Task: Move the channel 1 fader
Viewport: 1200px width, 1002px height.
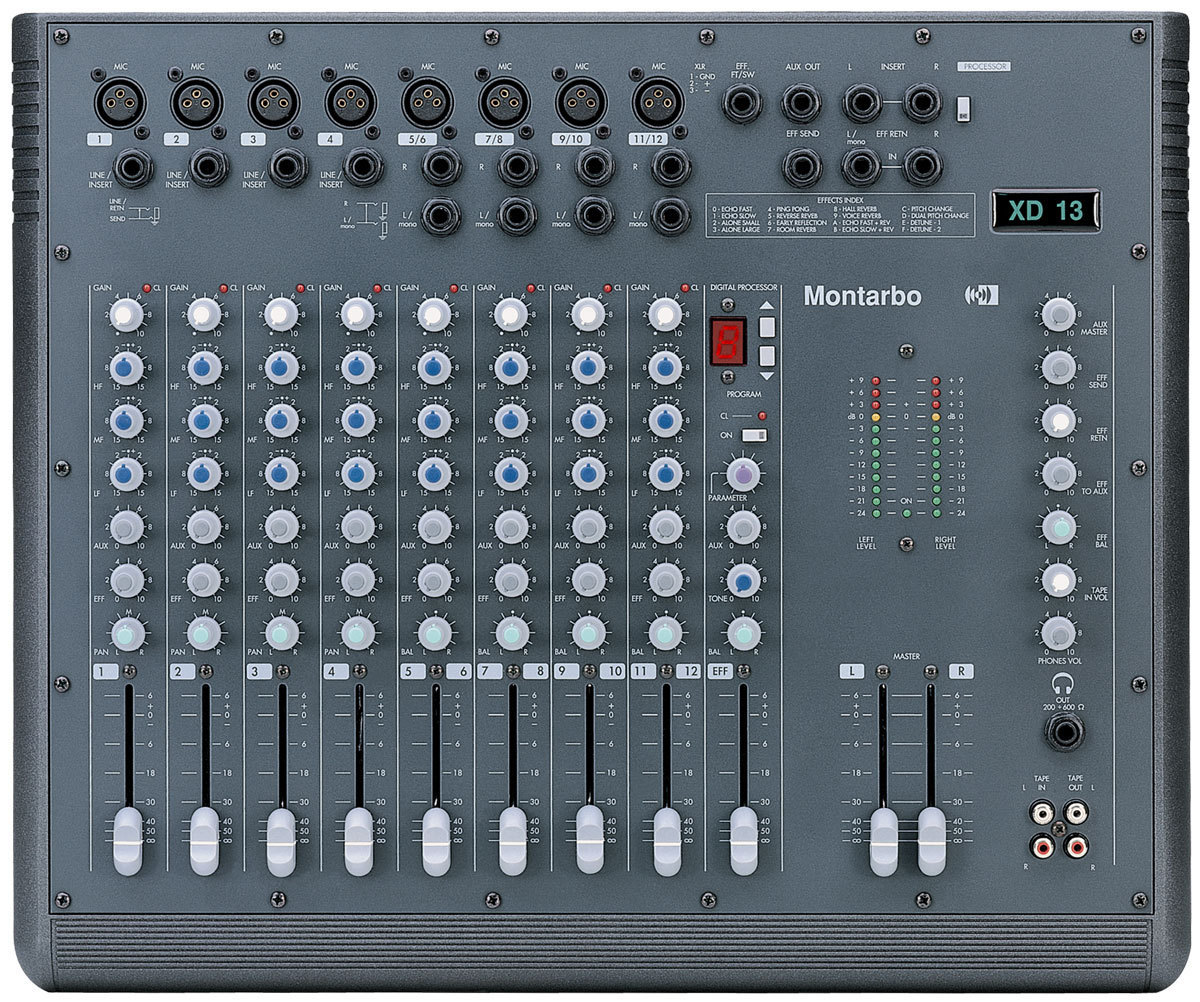Action: click(x=128, y=840)
